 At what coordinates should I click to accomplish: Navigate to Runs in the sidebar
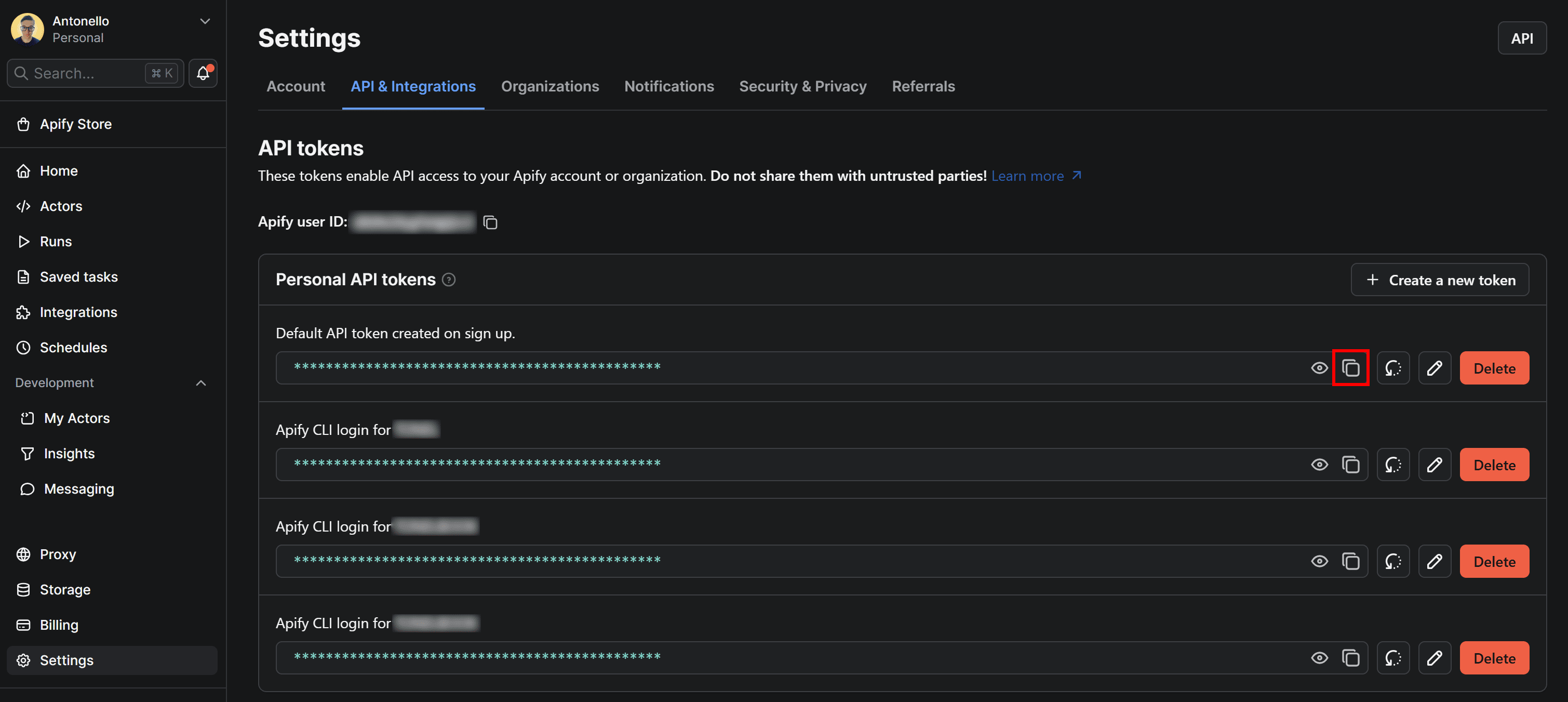[56, 241]
